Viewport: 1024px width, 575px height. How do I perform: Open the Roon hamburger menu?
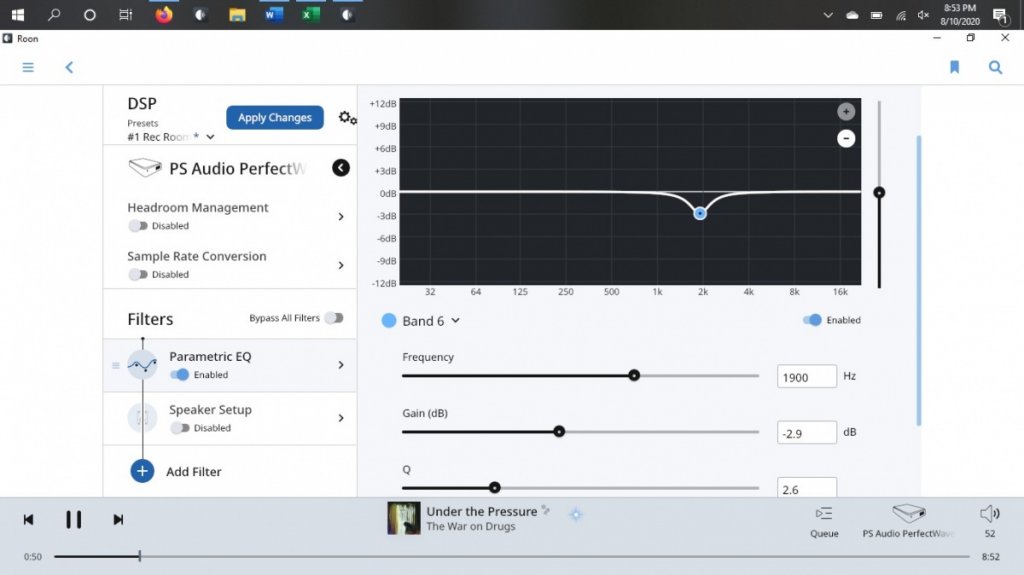(x=27, y=67)
